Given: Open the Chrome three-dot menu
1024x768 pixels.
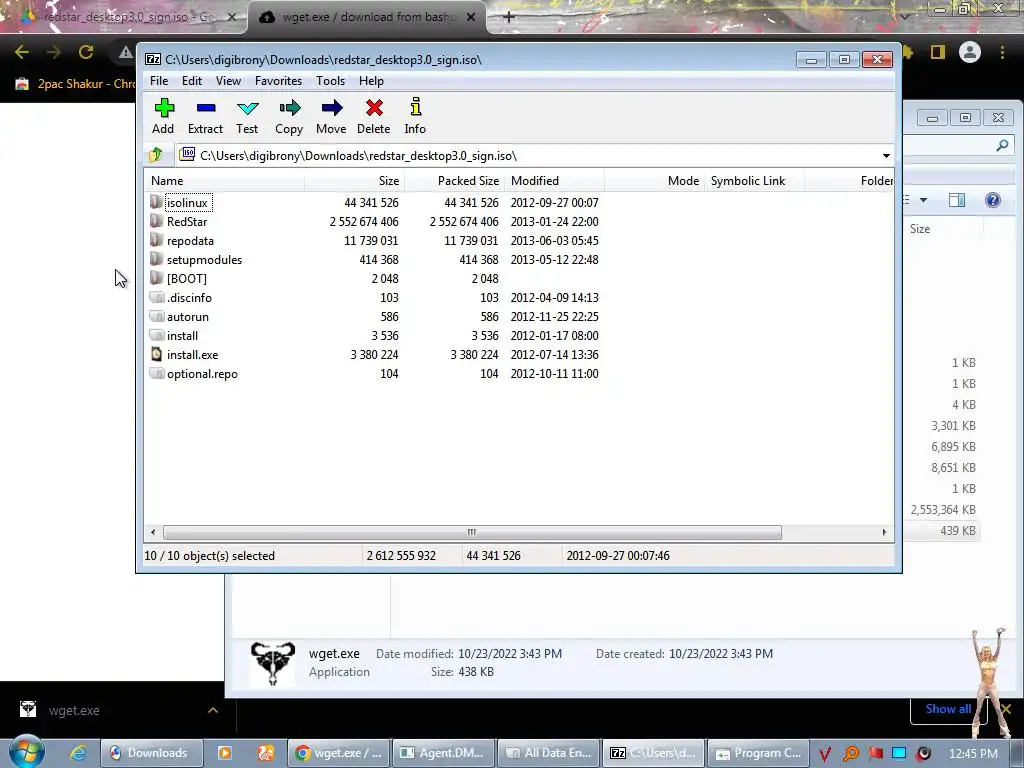Looking at the screenshot, I should 1002,52.
